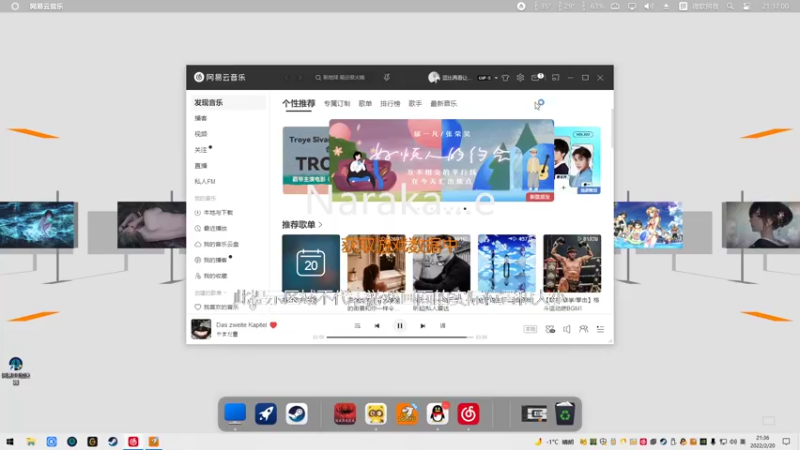Open 视频 in the sidebar

201,134
